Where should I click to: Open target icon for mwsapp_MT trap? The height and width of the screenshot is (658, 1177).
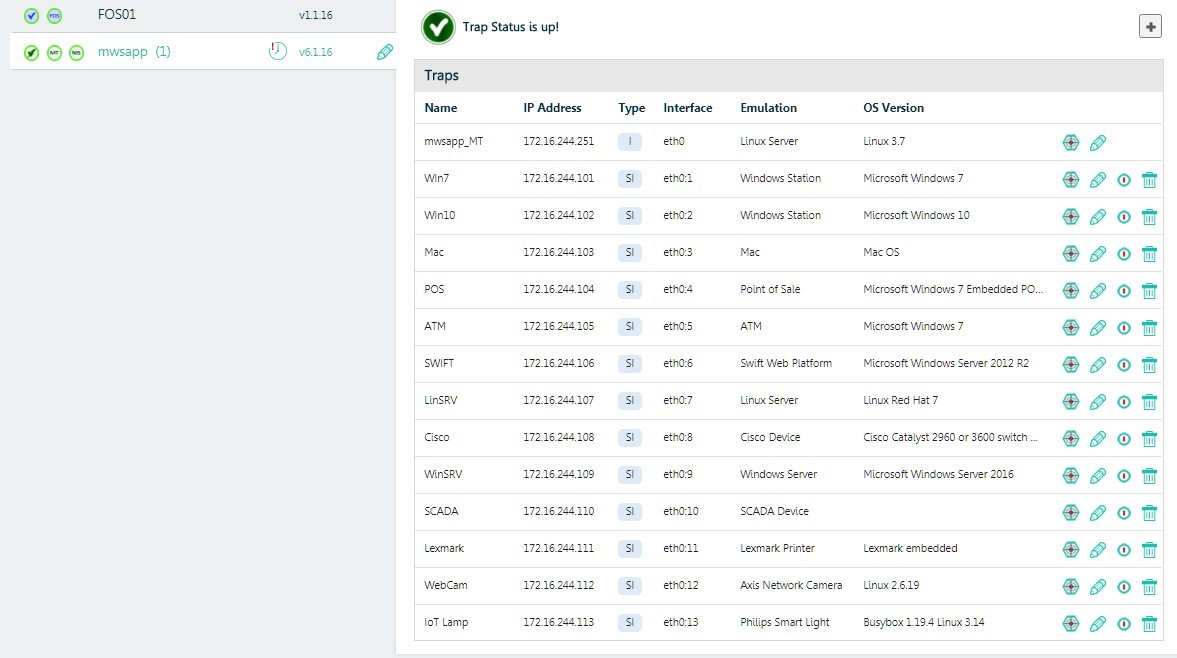point(1070,143)
